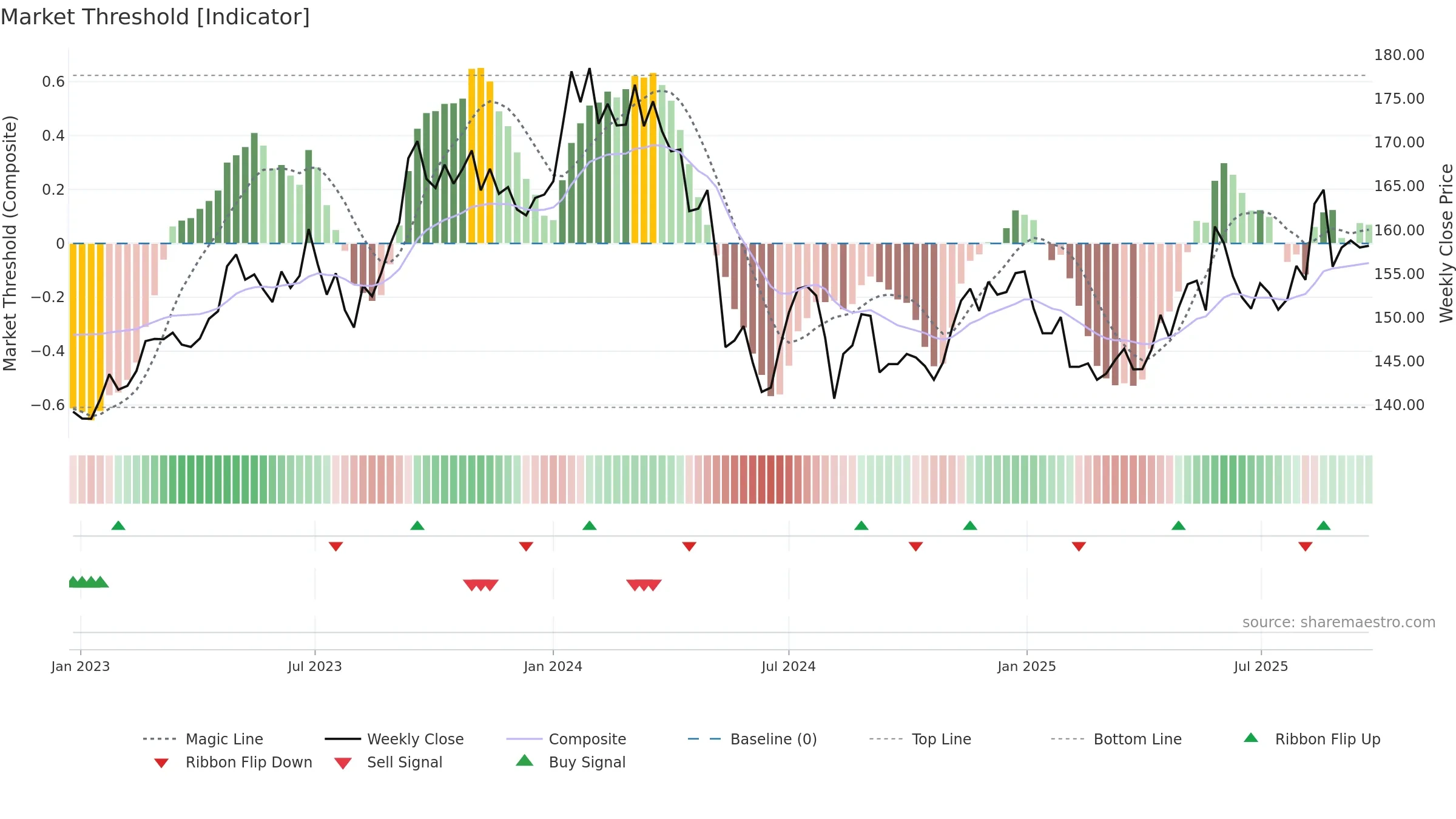Click the 150.00 price axis label
This screenshot has width=1456, height=819.
(1400, 318)
